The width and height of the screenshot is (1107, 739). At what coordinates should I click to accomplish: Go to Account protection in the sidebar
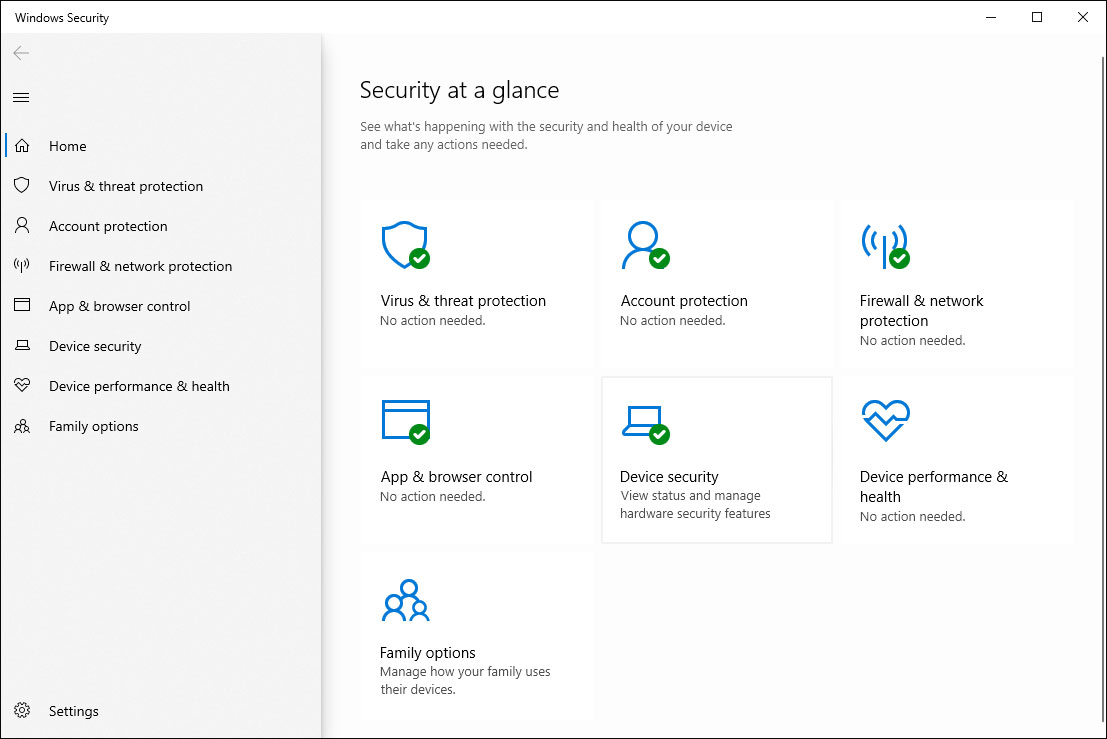(108, 226)
